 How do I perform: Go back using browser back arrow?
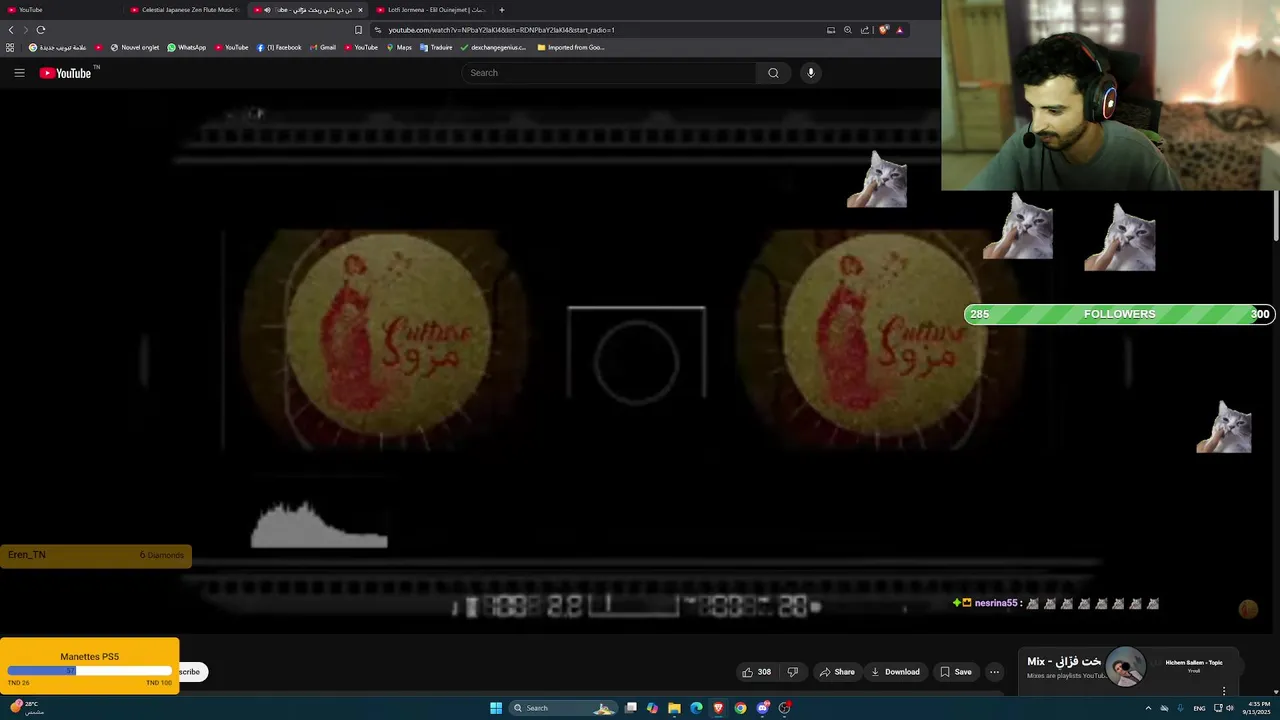[x=11, y=30]
